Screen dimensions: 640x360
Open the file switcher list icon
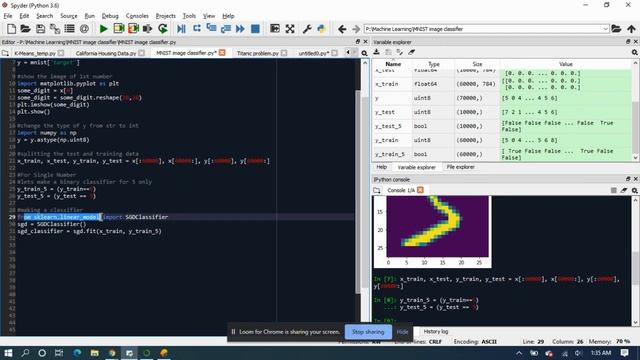pos(69,29)
